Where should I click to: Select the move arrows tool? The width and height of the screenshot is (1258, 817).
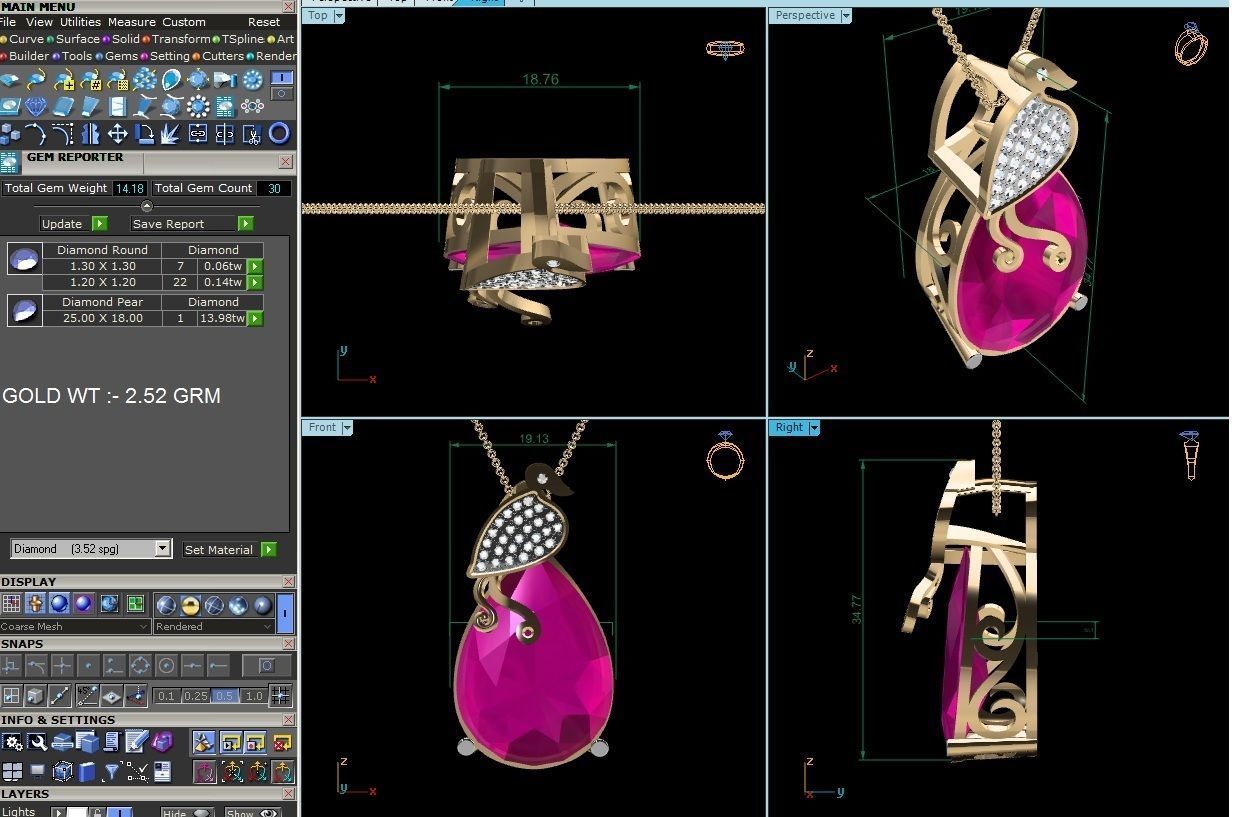point(117,134)
